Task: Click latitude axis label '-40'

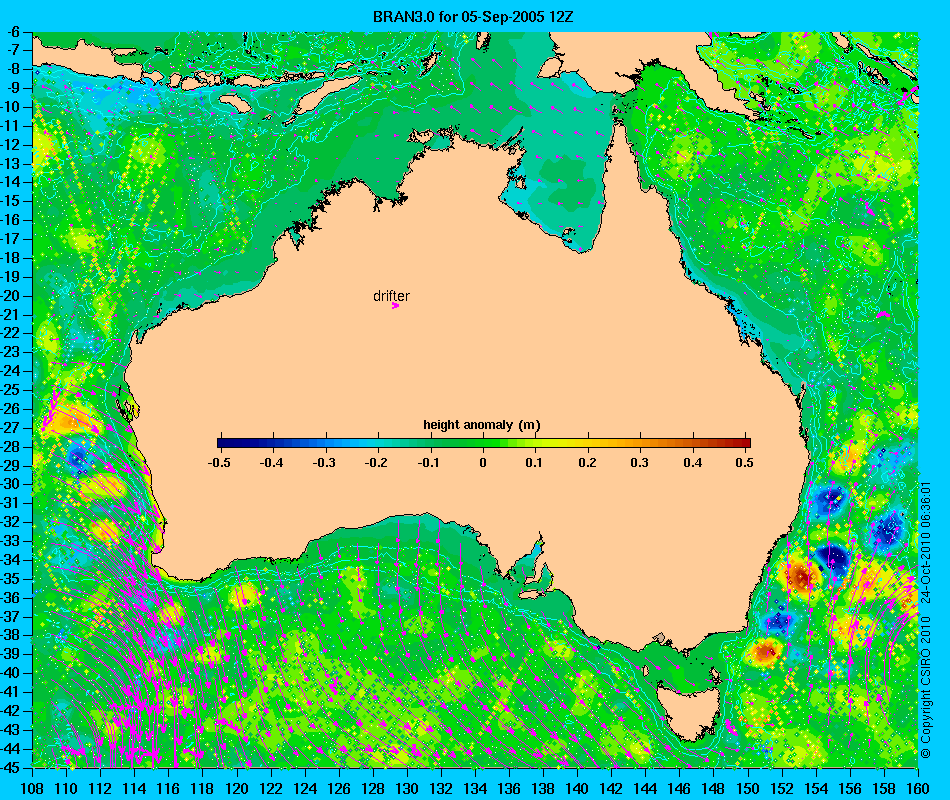Action: (11, 673)
